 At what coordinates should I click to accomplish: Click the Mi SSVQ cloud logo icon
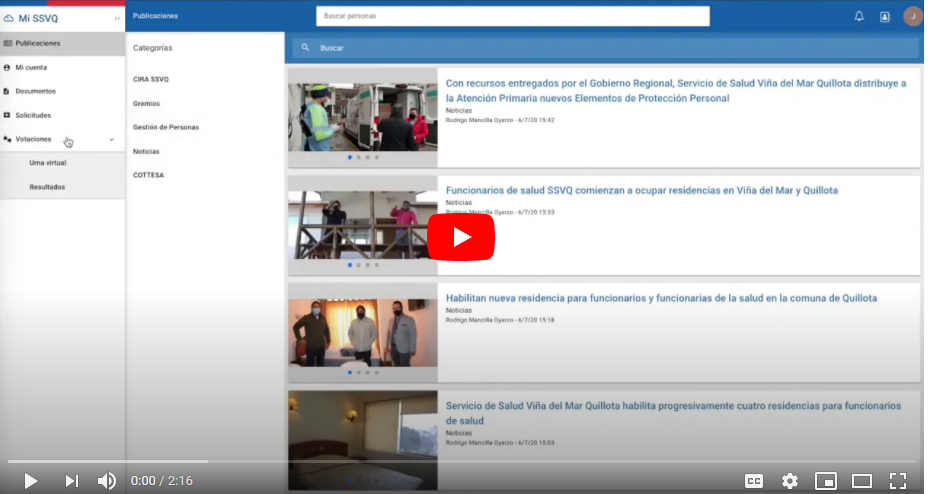pyautogui.click(x=8, y=18)
